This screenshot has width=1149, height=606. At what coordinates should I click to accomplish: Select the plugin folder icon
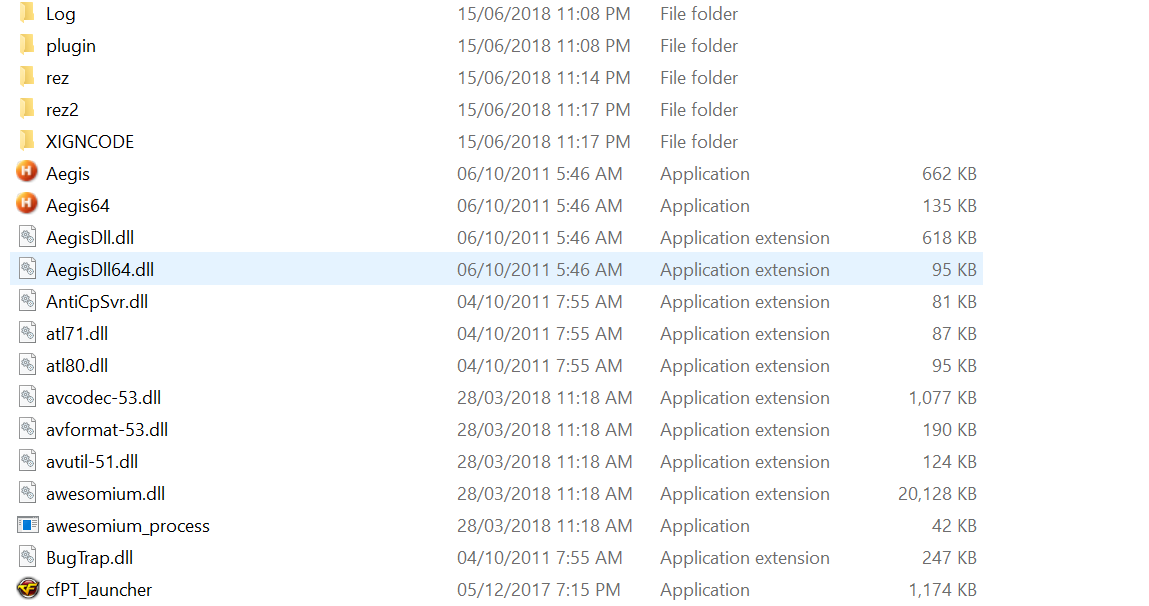coord(27,44)
